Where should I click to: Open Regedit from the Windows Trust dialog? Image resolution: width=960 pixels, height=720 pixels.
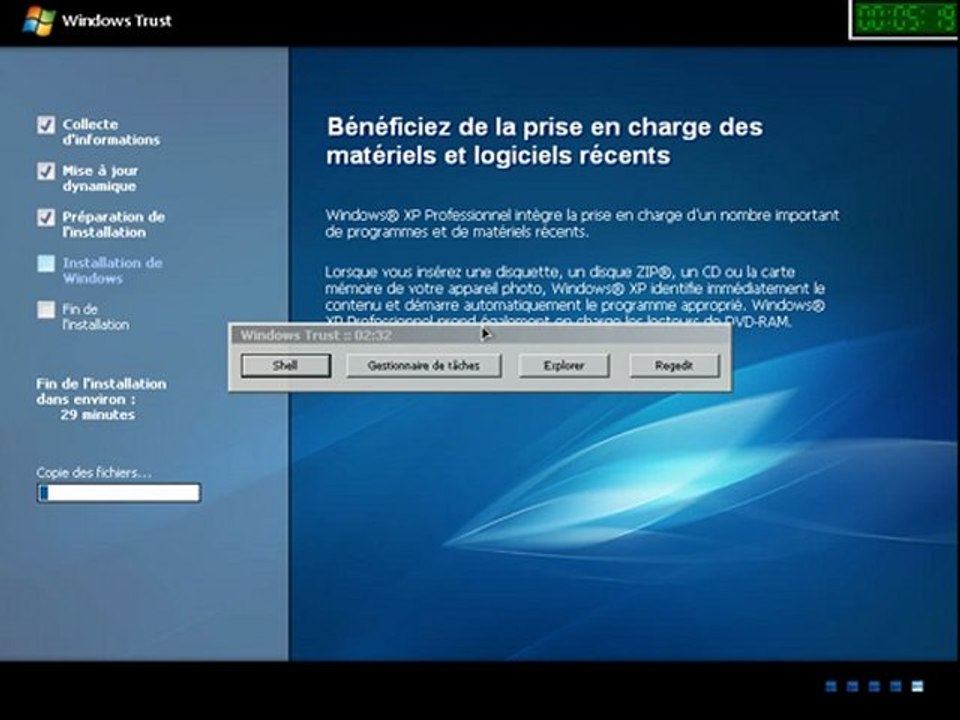[x=674, y=366]
